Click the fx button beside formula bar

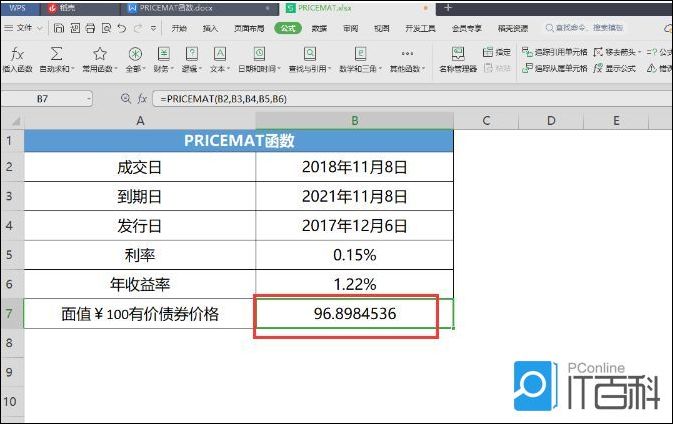(x=142, y=99)
